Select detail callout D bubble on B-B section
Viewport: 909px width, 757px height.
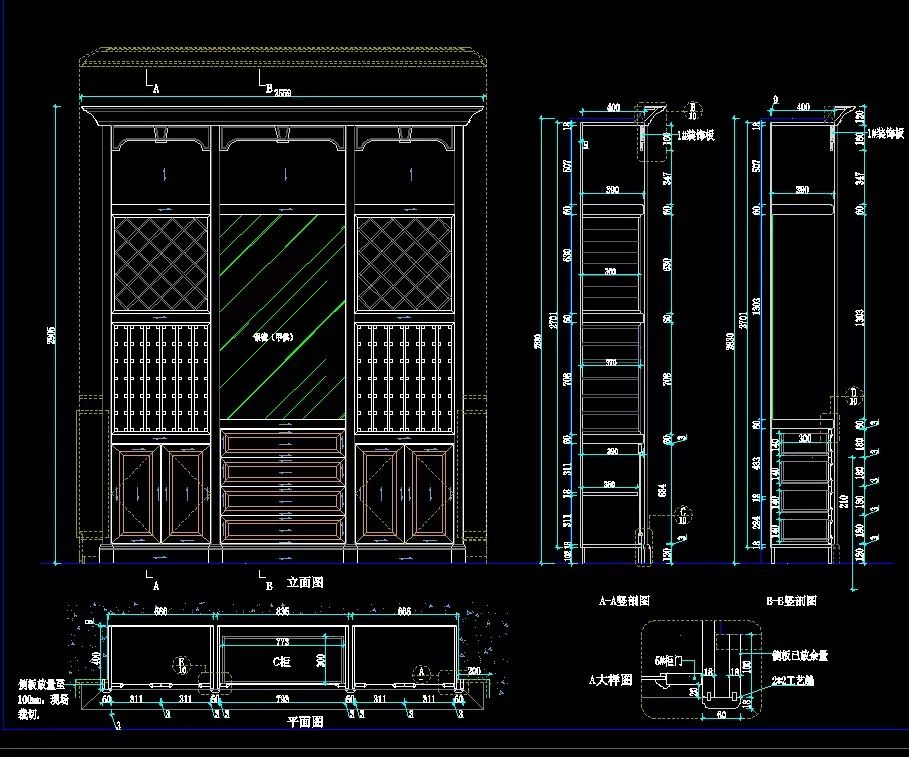coord(853,396)
